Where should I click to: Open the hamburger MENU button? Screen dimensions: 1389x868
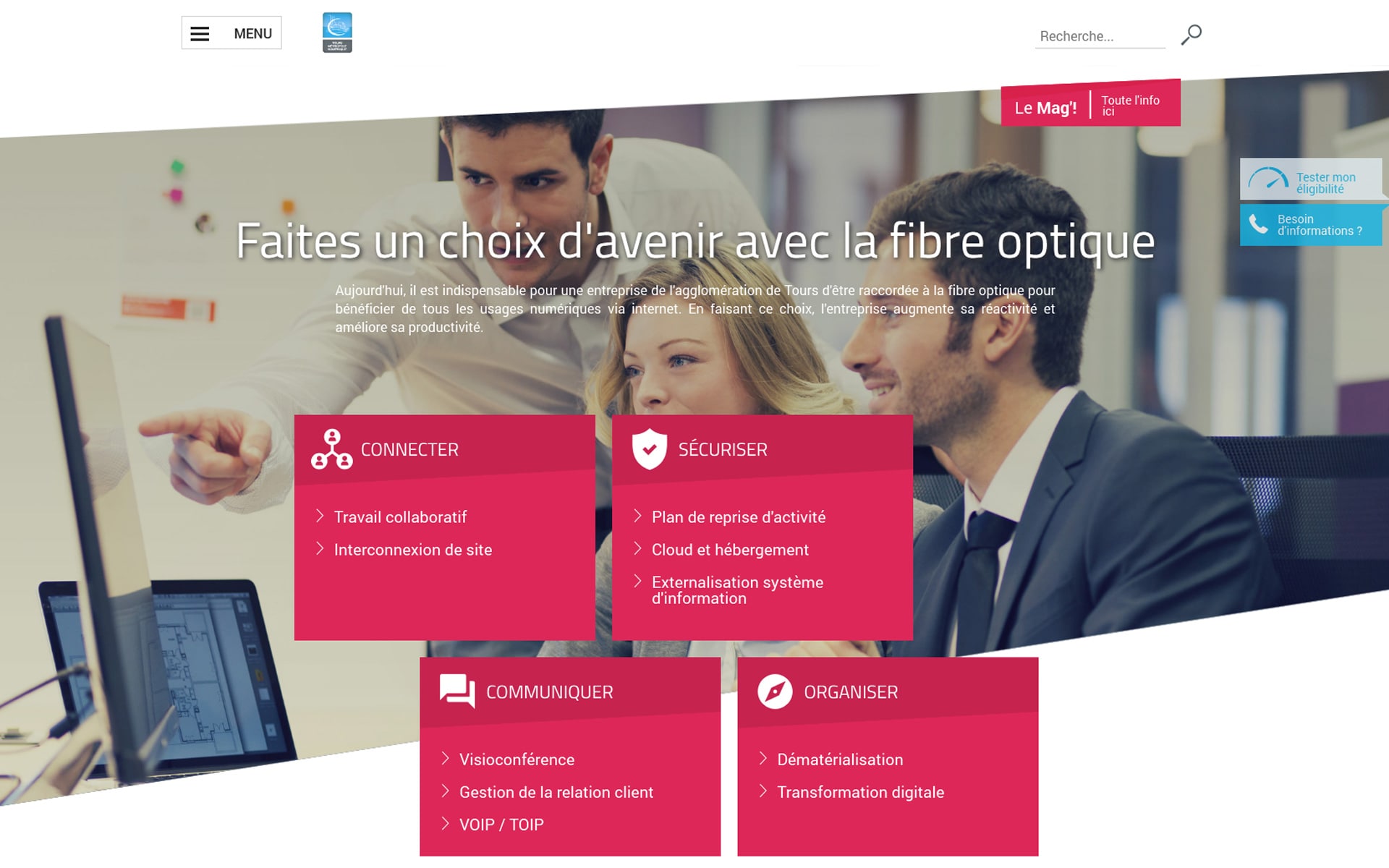click(231, 33)
